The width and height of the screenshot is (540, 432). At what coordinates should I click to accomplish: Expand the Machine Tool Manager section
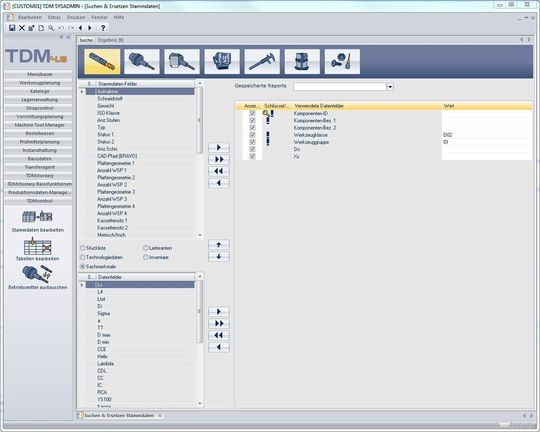point(39,125)
